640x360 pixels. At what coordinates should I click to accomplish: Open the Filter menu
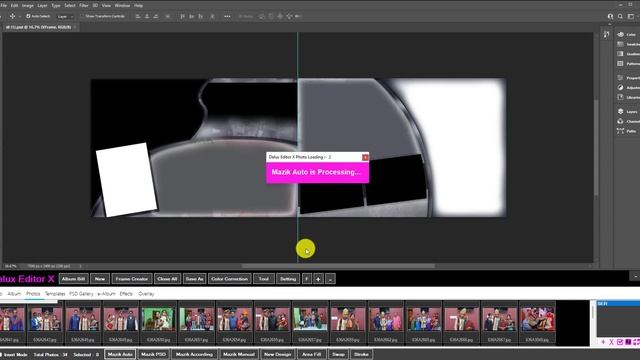pyautogui.click(x=84, y=6)
